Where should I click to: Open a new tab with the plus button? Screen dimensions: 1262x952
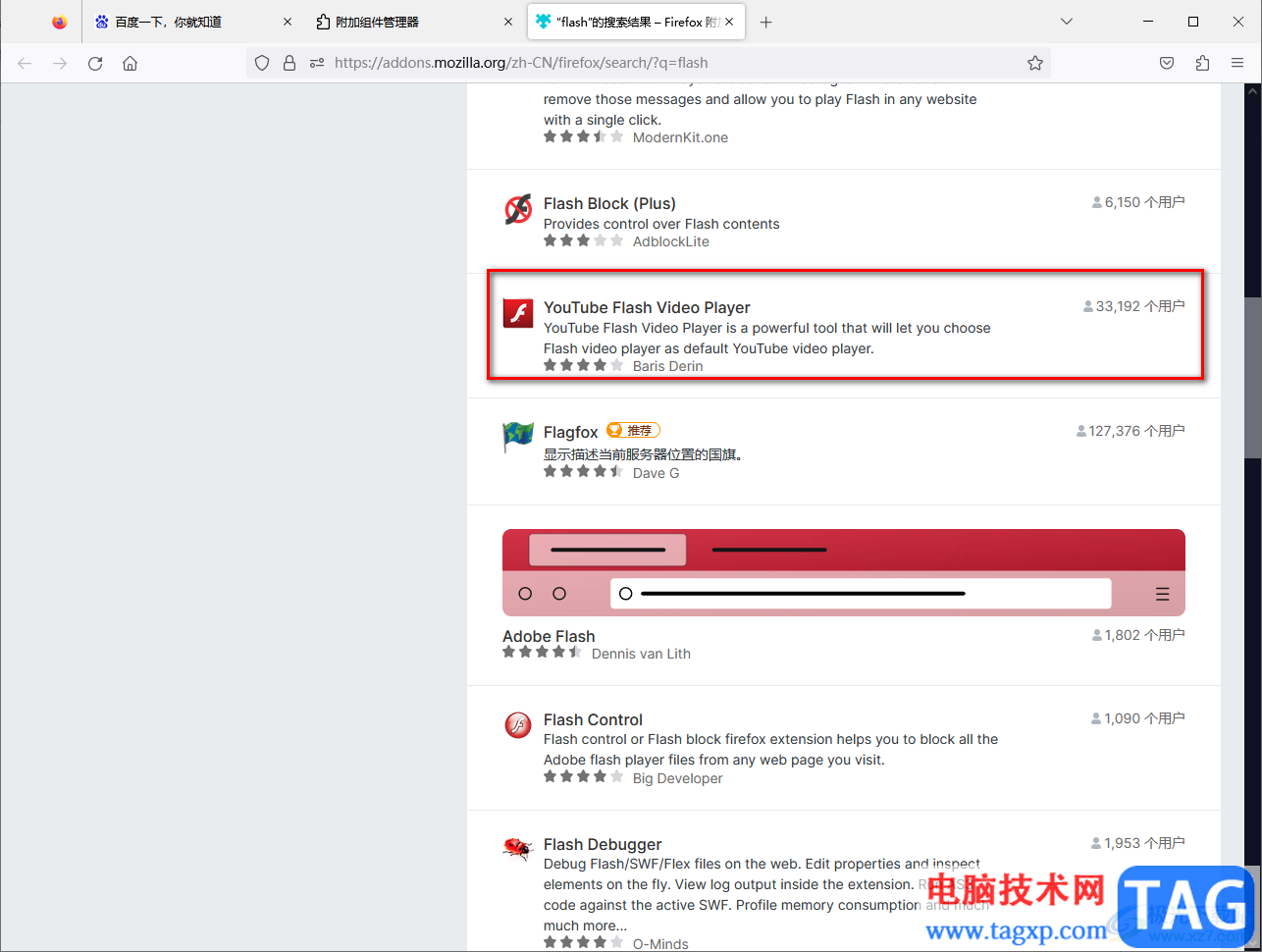[x=766, y=22]
